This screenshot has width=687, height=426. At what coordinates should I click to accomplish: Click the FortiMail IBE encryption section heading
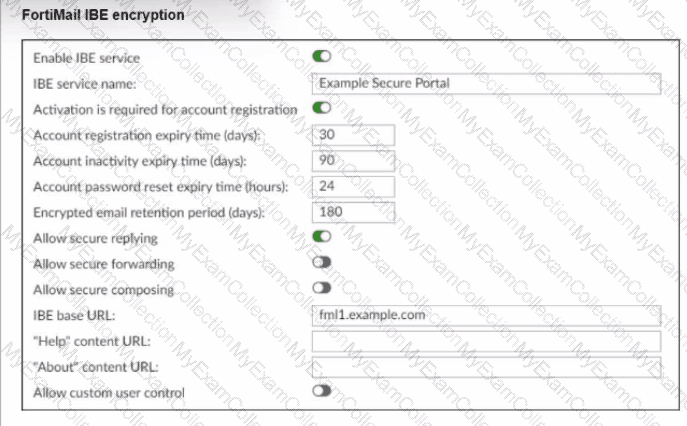point(95,17)
